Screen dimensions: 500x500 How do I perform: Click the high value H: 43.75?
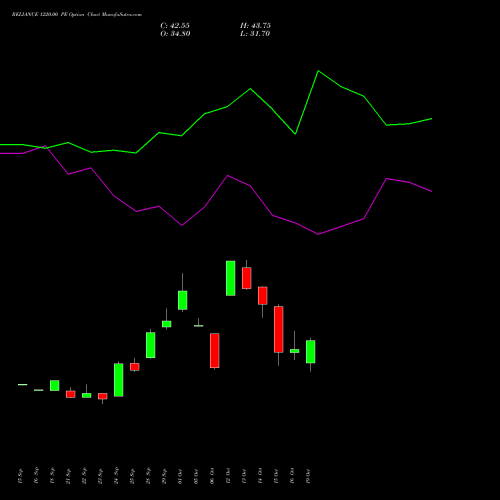pos(255,26)
